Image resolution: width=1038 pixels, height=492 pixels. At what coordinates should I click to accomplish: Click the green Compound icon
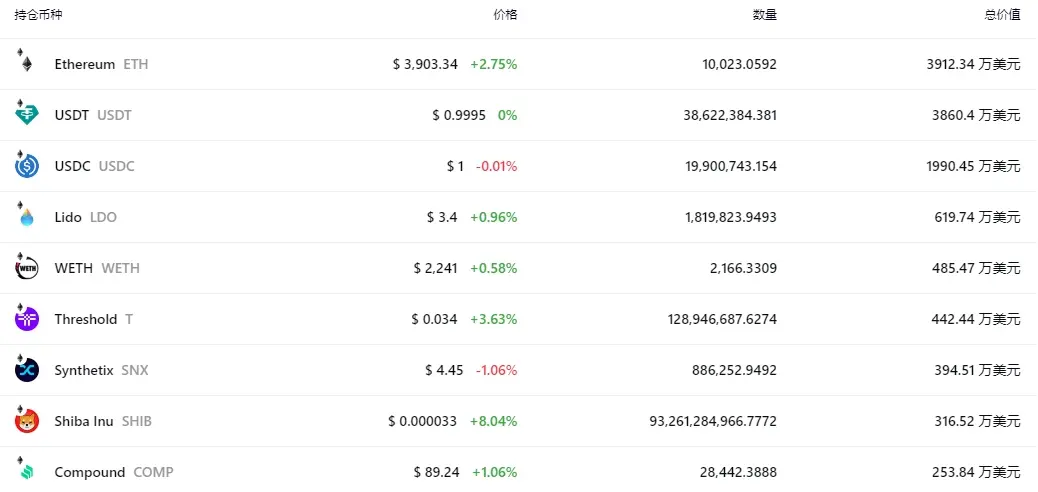pos(26,472)
